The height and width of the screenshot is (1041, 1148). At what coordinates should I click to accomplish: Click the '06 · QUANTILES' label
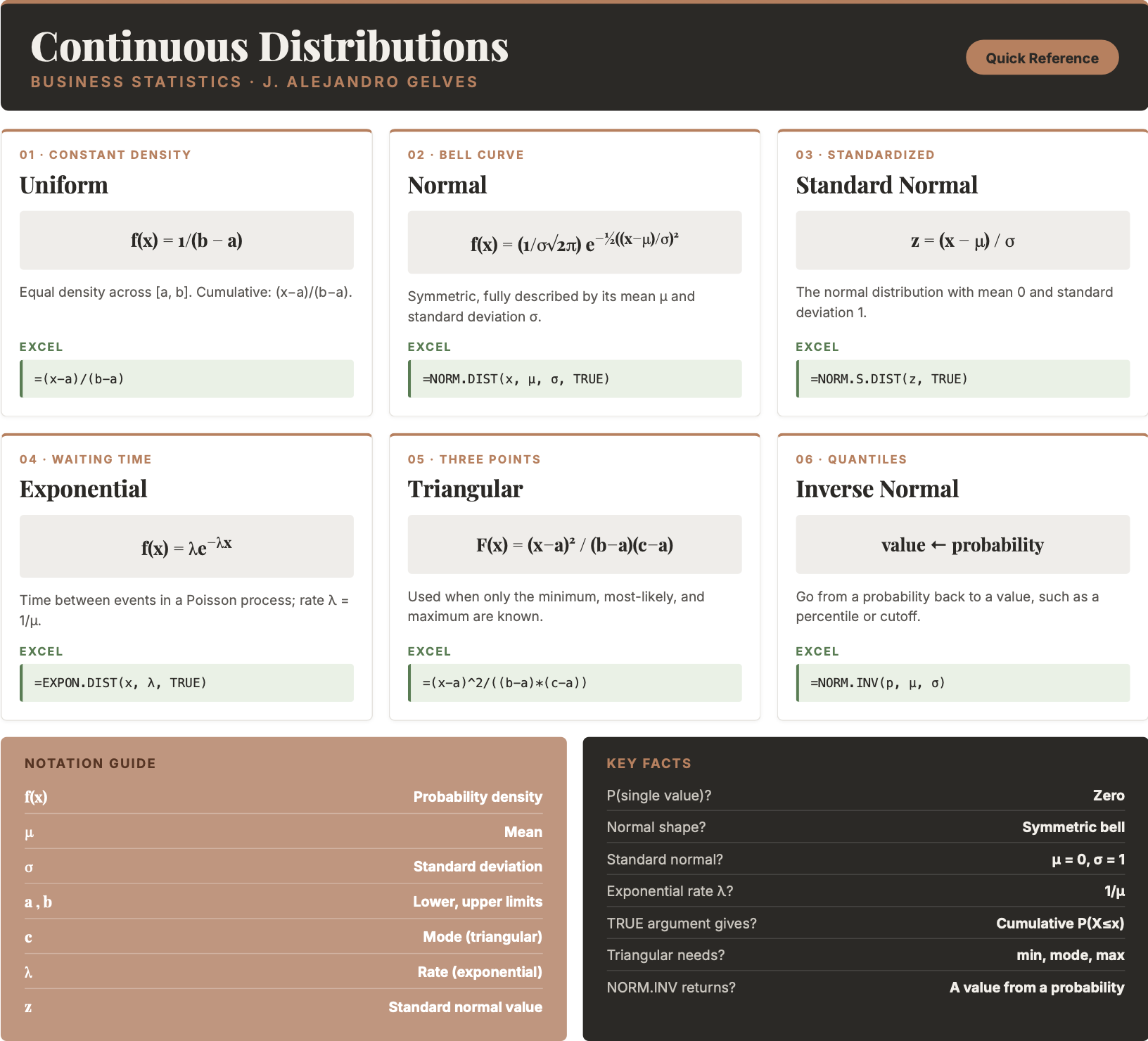tap(851, 459)
